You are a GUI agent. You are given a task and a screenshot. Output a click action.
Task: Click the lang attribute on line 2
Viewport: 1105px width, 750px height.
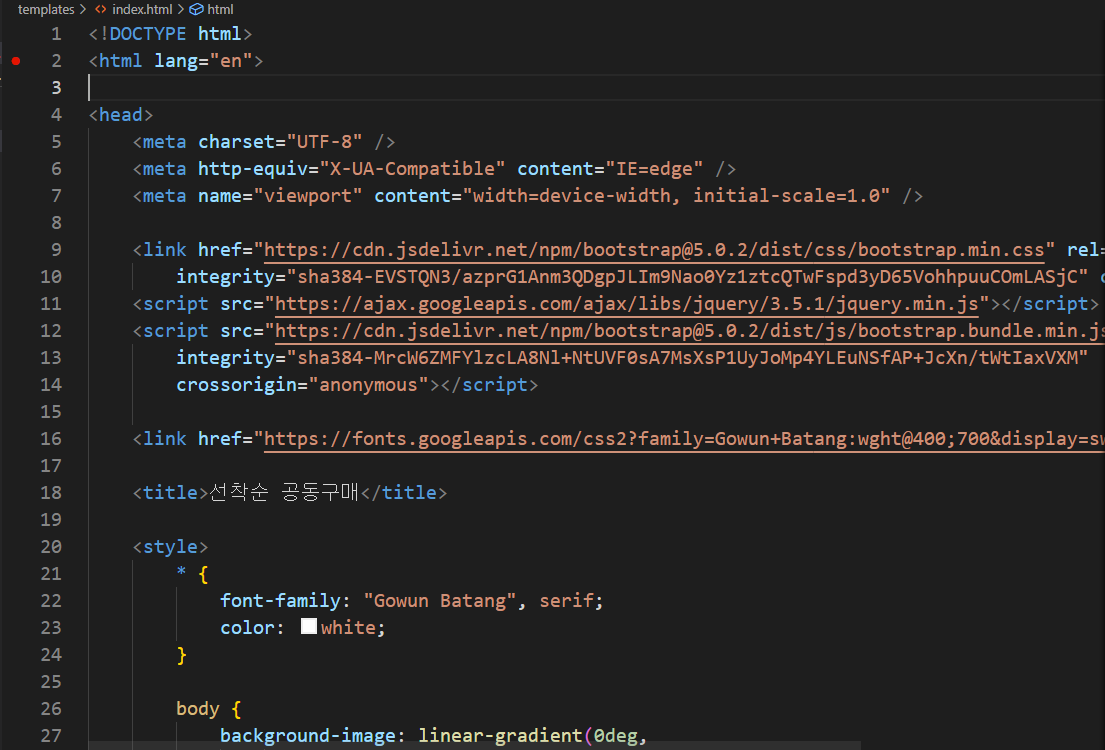(176, 61)
